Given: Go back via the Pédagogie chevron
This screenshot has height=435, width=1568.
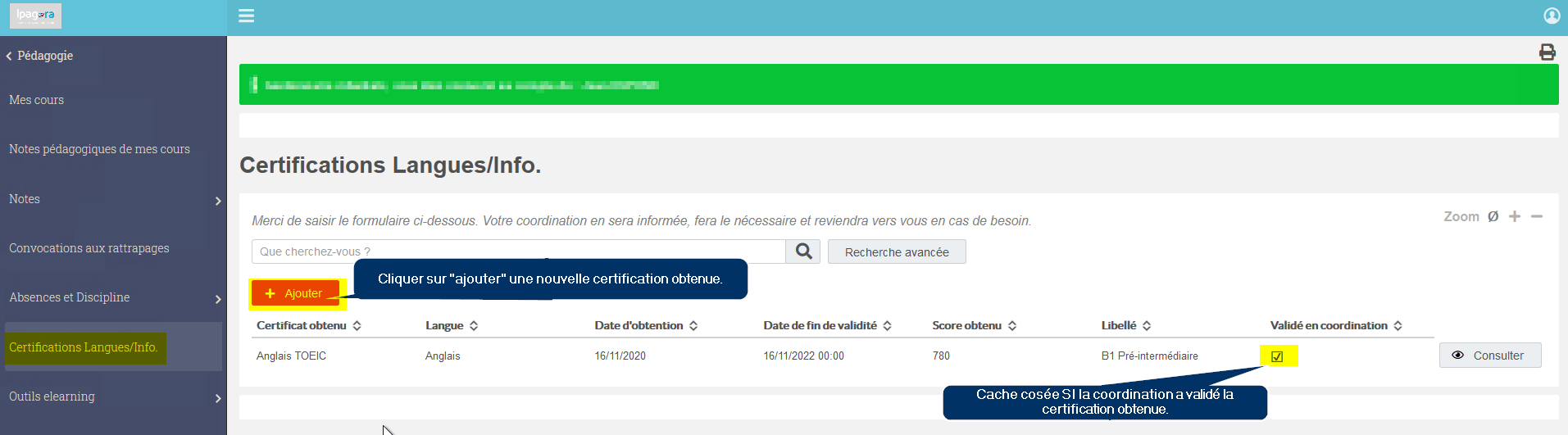Looking at the screenshot, I should (x=9, y=56).
